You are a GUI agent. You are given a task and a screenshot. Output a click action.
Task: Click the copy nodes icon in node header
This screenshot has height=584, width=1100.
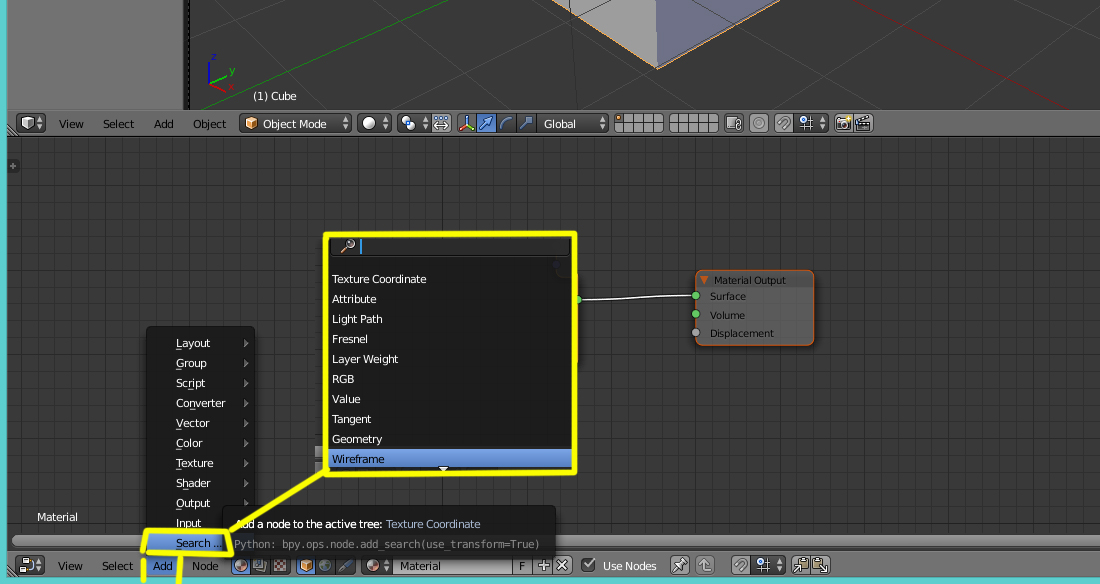coord(800,566)
